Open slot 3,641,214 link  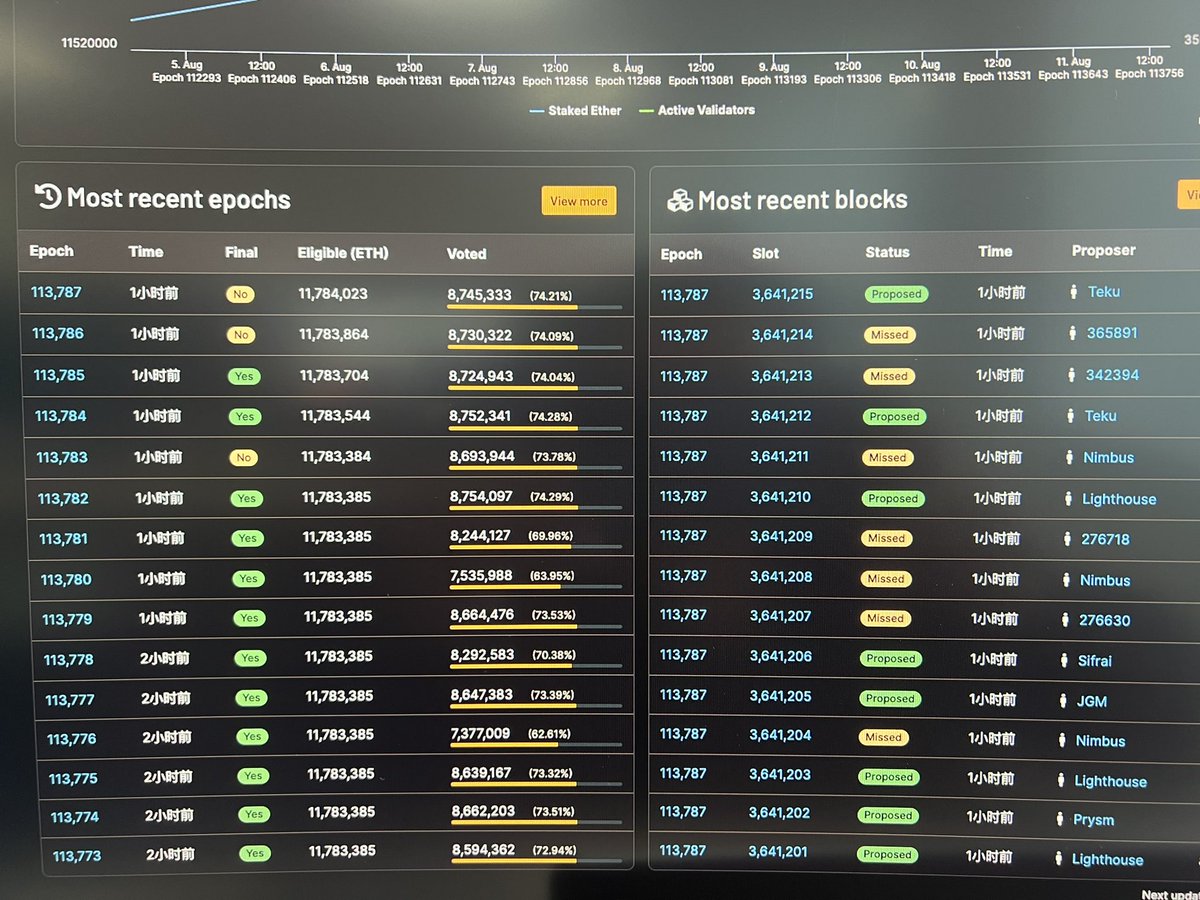point(783,335)
